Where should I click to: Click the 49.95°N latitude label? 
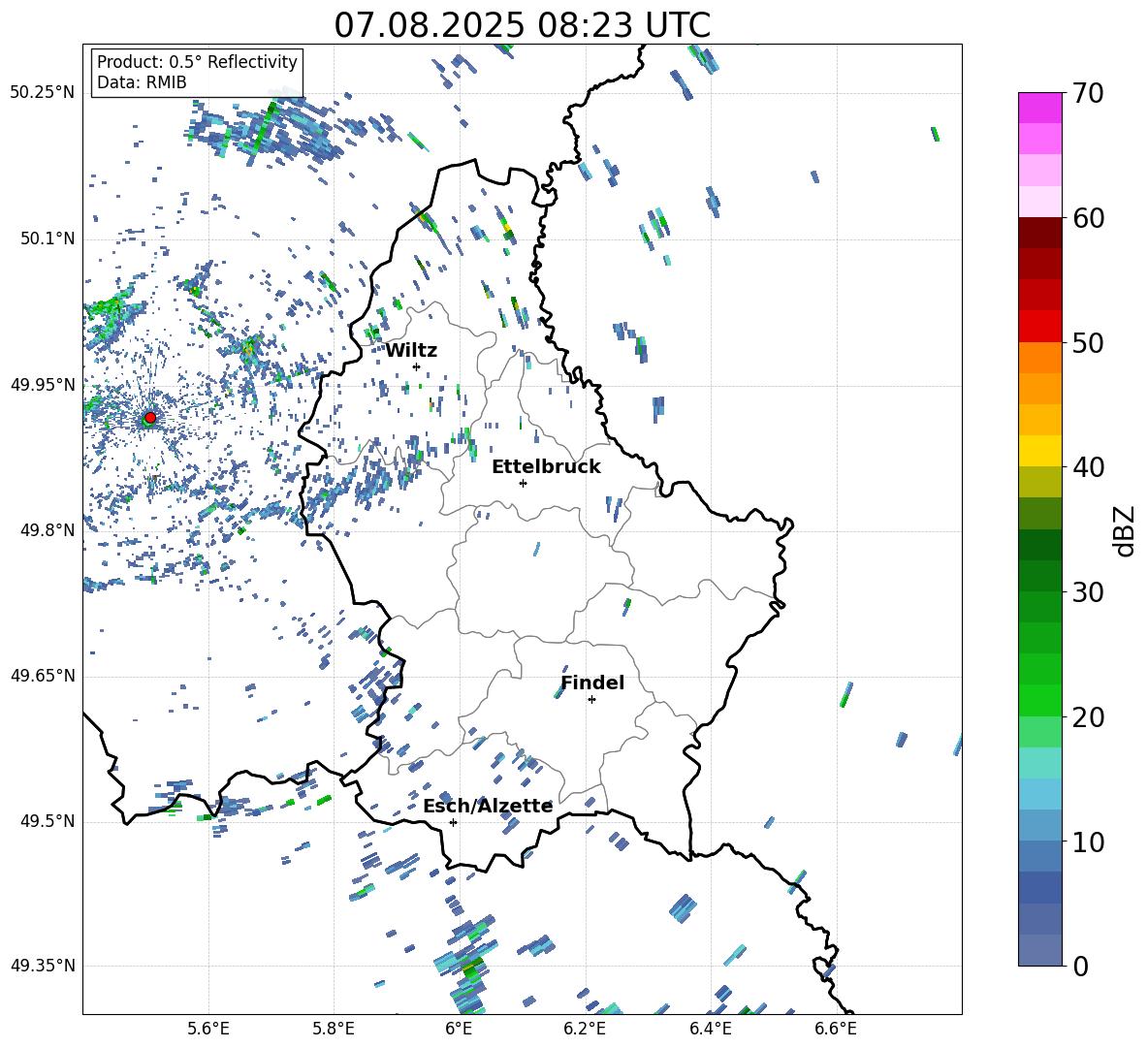coord(43,385)
